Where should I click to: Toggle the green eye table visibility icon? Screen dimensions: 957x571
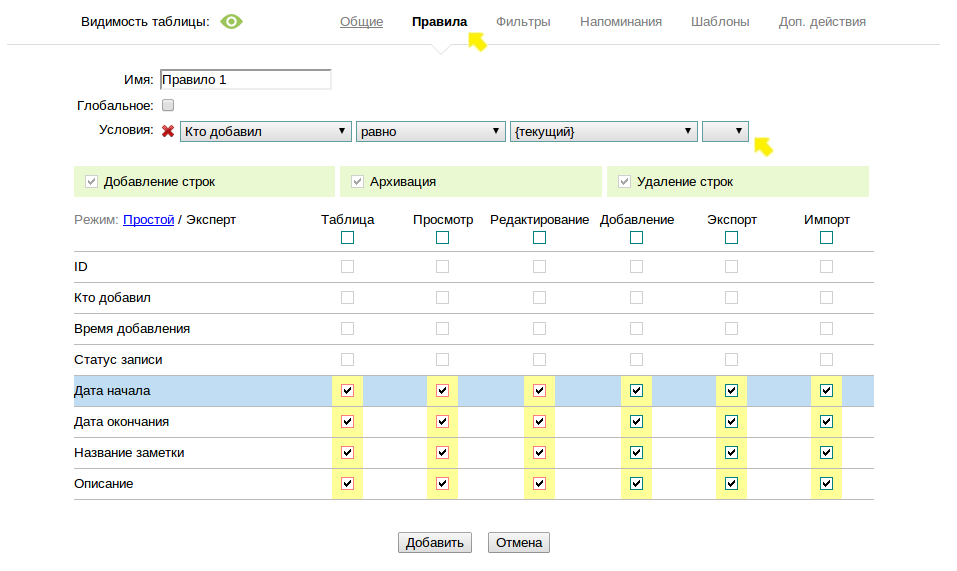click(x=232, y=21)
